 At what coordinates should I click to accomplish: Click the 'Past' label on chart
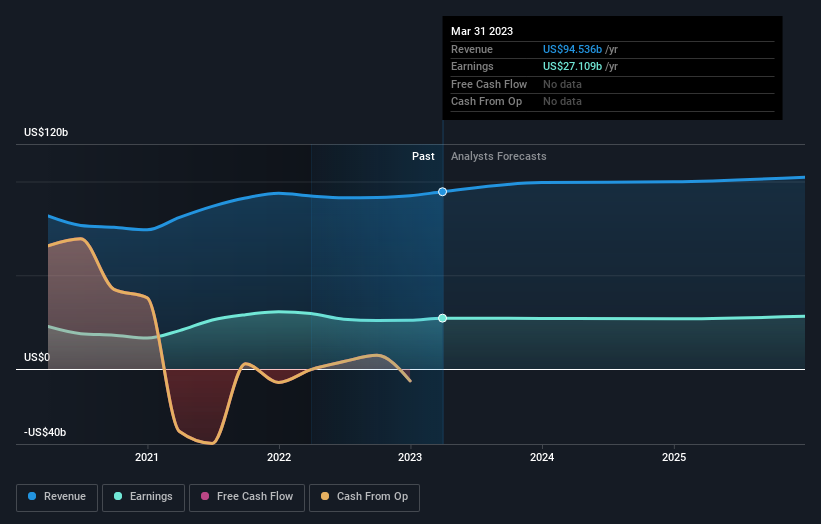pyautogui.click(x=423, y=156)
